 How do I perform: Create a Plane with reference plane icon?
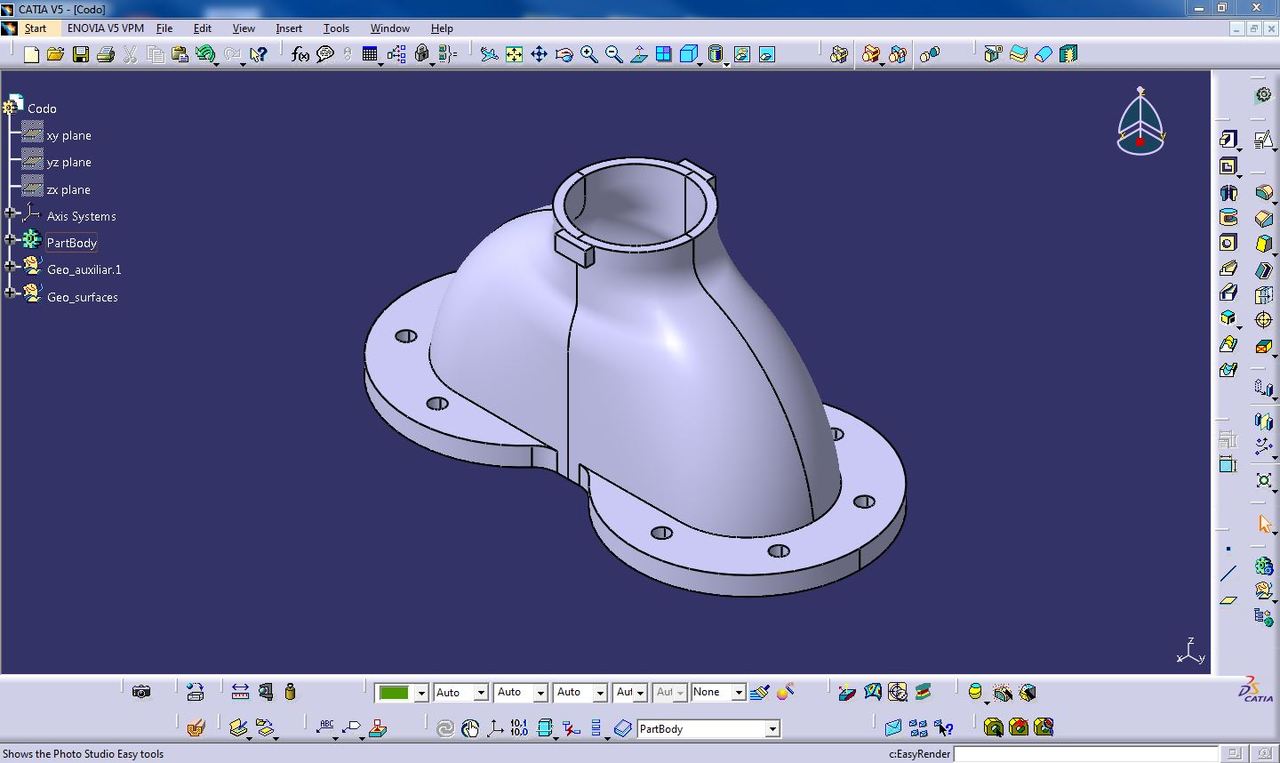pyautogui.click(x=1228, y=600)
